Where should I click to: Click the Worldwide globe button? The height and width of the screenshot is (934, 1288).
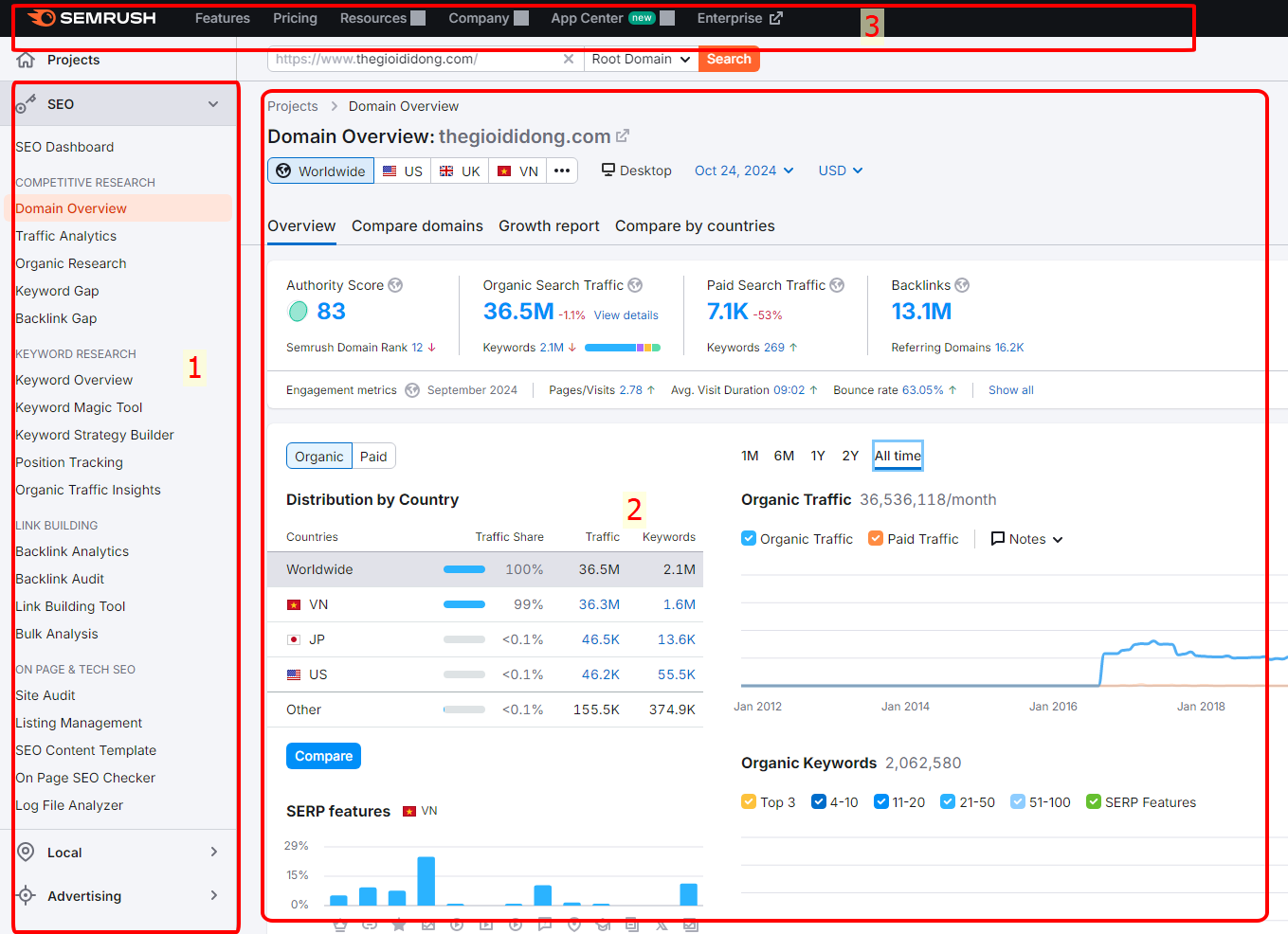[x=321, y=171]
